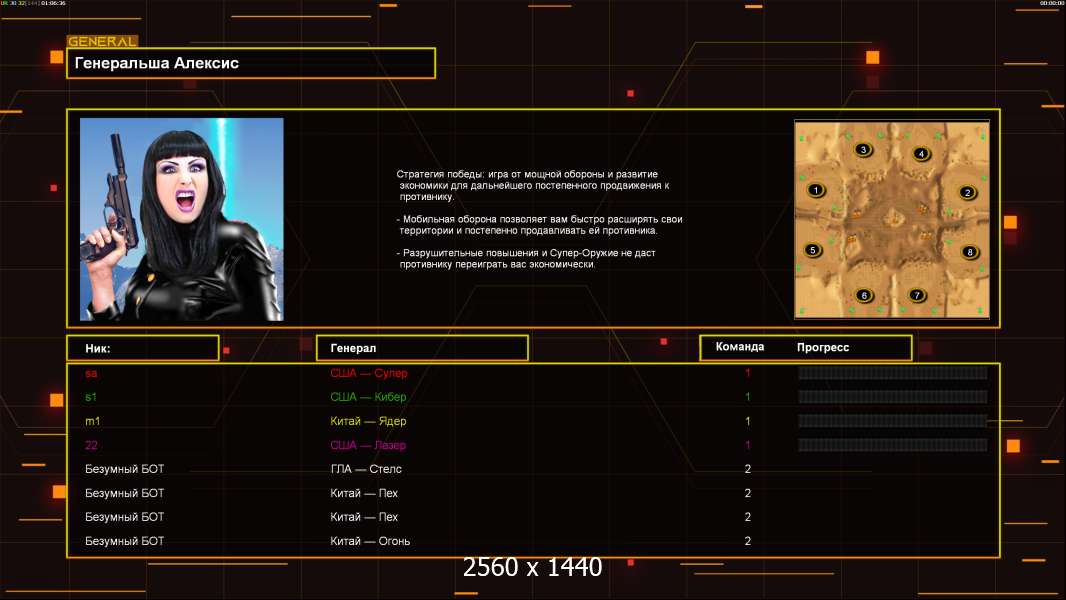Viewport: 1066px width, 600px height.
Task: Click the Команда header label
Action: (x=740, y=347)
